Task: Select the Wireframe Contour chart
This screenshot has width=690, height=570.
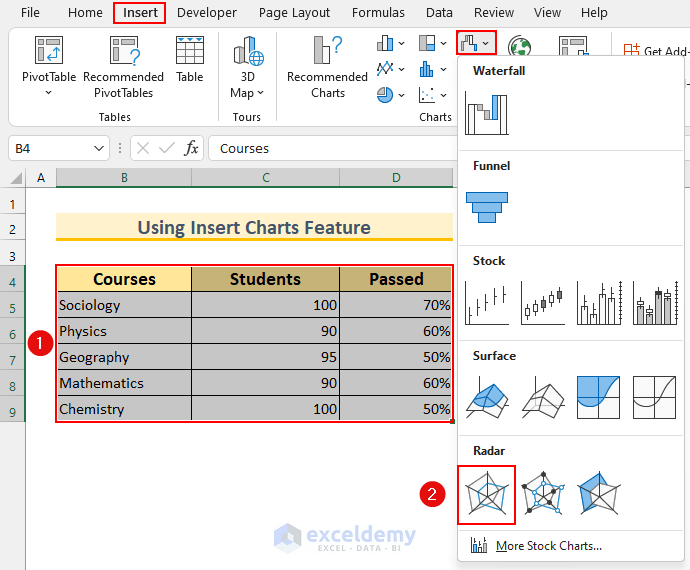Action: click(x=655, y=397)
